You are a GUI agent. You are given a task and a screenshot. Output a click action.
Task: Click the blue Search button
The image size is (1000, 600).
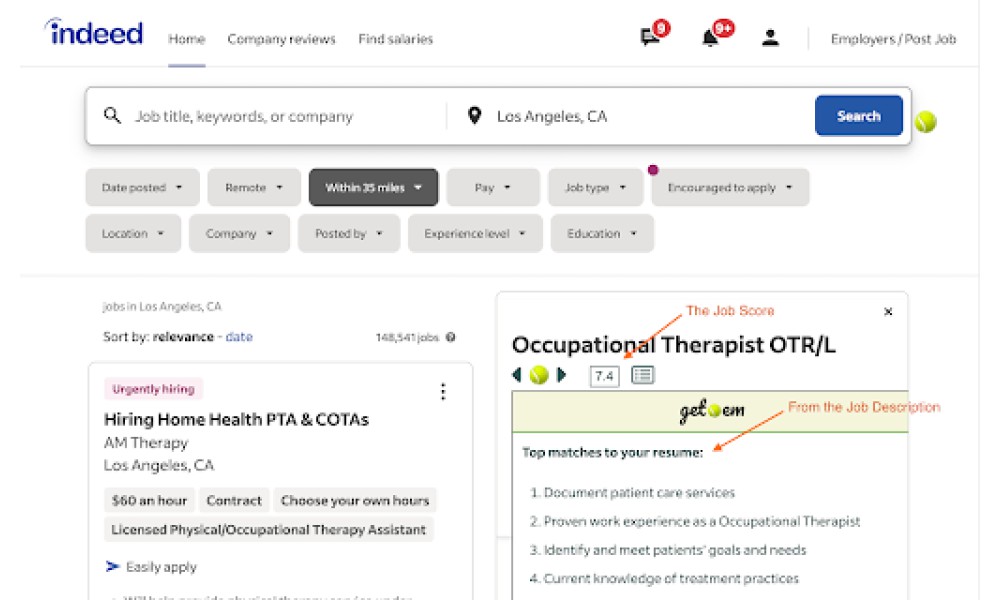click(858, 115)
